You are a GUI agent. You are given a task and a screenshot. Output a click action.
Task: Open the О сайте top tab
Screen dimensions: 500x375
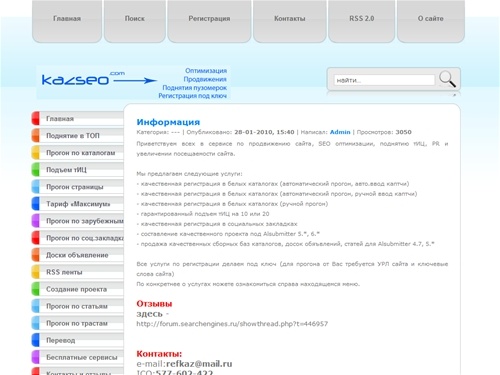click(431, 21)
